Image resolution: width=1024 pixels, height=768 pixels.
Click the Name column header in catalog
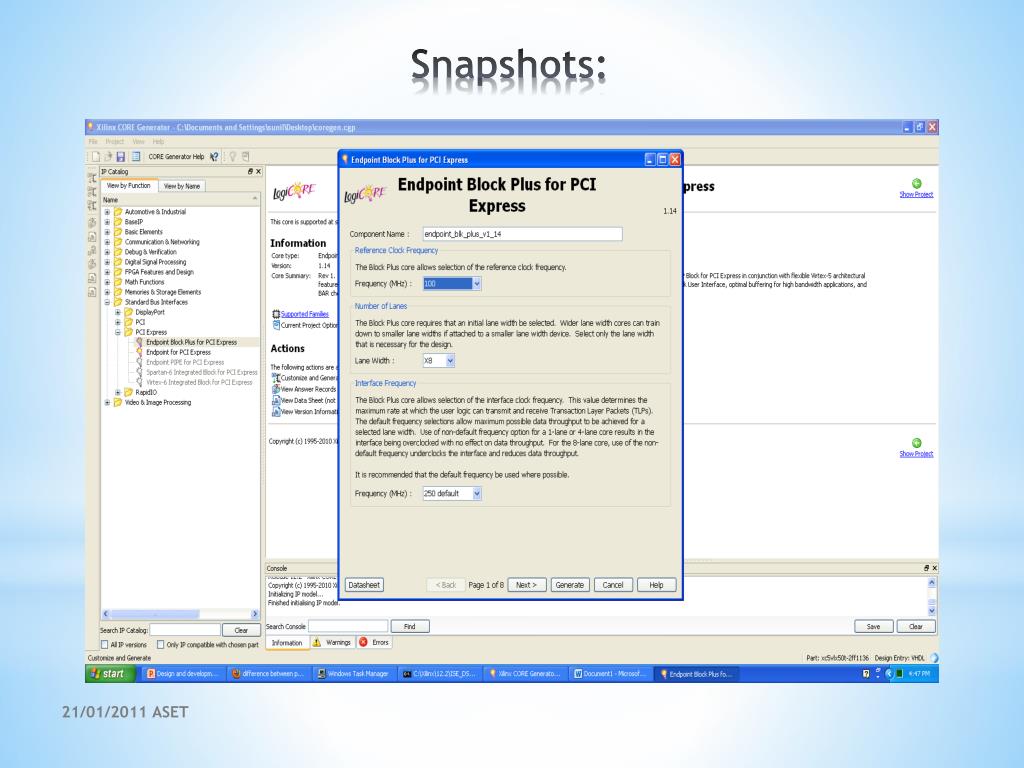point(180,200)
